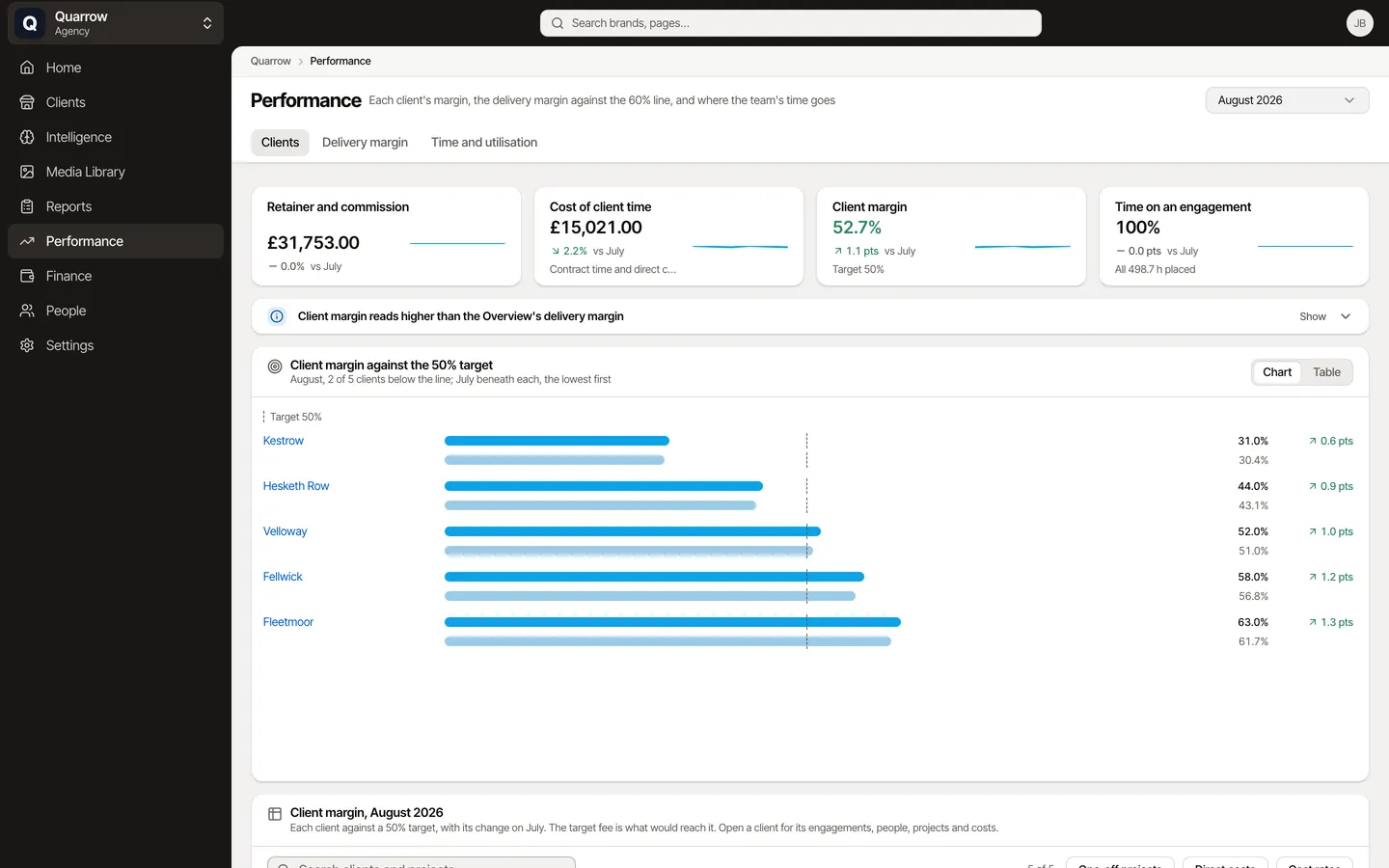Viewport: 1389px width, 868px height.
Task: Open the Quarrow Agency workspace switcher
Action: pyautogui.click(x=116, y=23)
